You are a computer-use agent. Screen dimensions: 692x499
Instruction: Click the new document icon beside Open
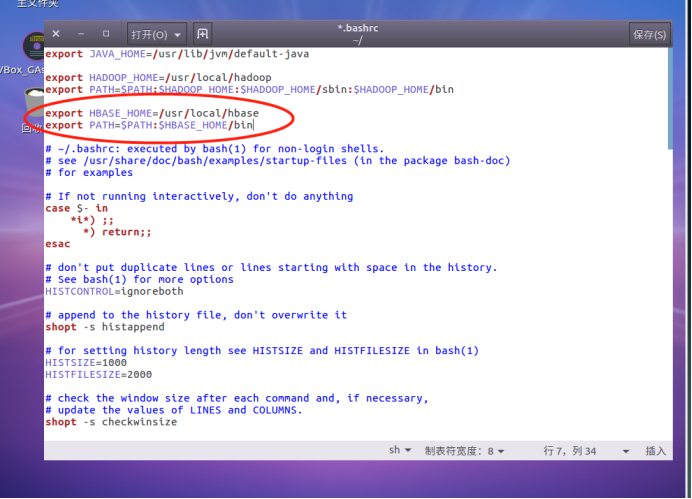pos(203,34)
